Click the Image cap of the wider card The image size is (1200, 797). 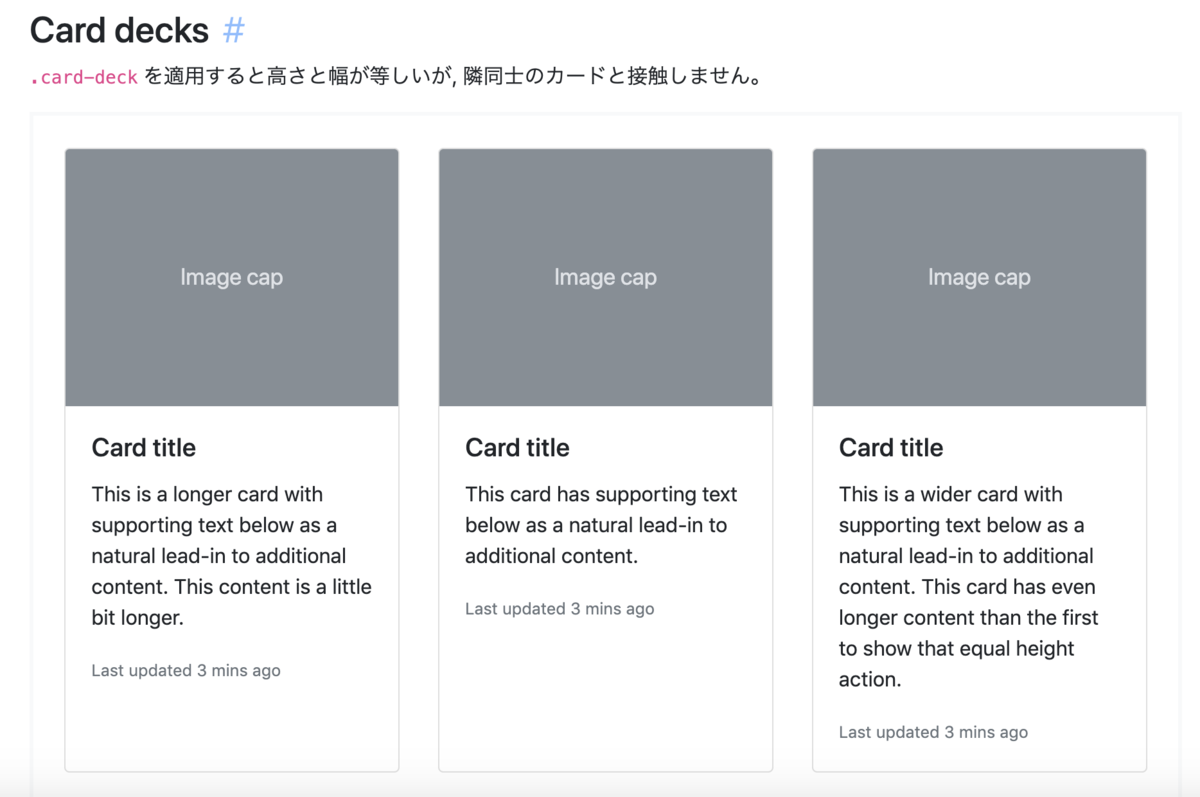979,278
